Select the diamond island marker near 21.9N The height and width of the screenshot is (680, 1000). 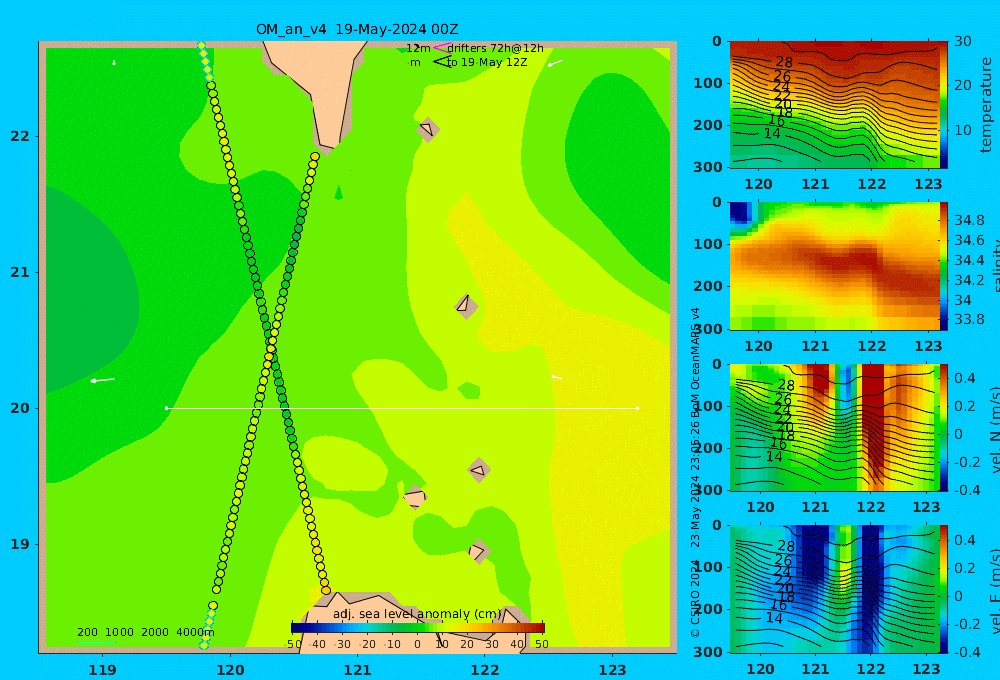(x=428, y=129)
